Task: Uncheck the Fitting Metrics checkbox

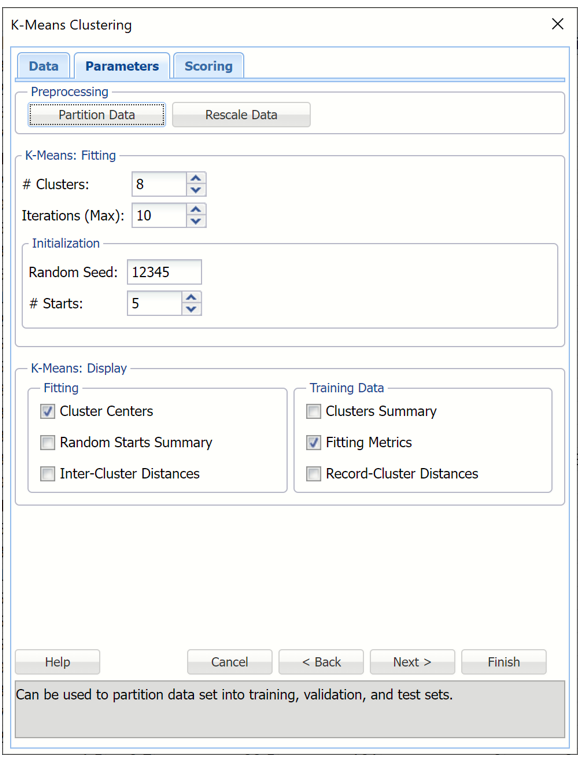Action: (314, 443)
